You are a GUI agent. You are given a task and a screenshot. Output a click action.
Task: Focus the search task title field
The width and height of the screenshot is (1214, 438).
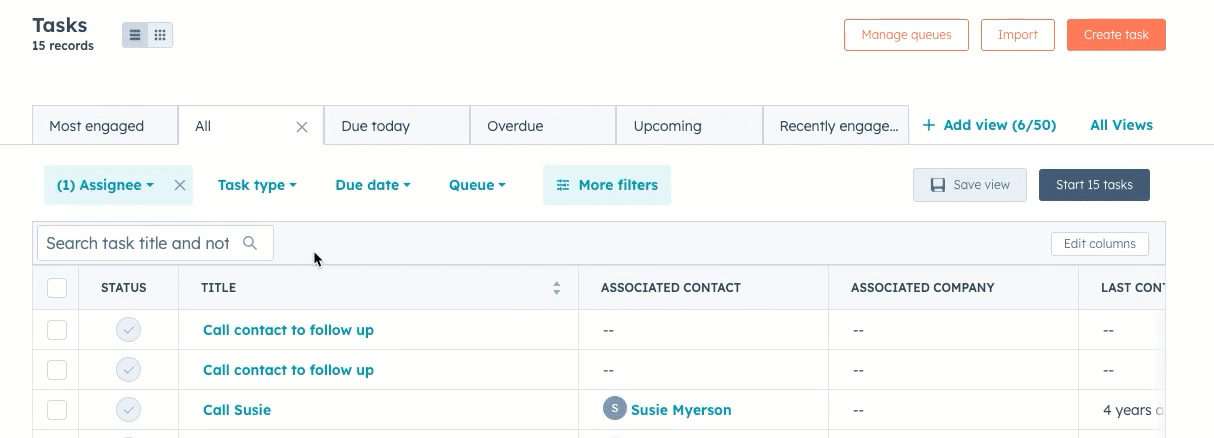pyautogui.click(x=138, y=243)
